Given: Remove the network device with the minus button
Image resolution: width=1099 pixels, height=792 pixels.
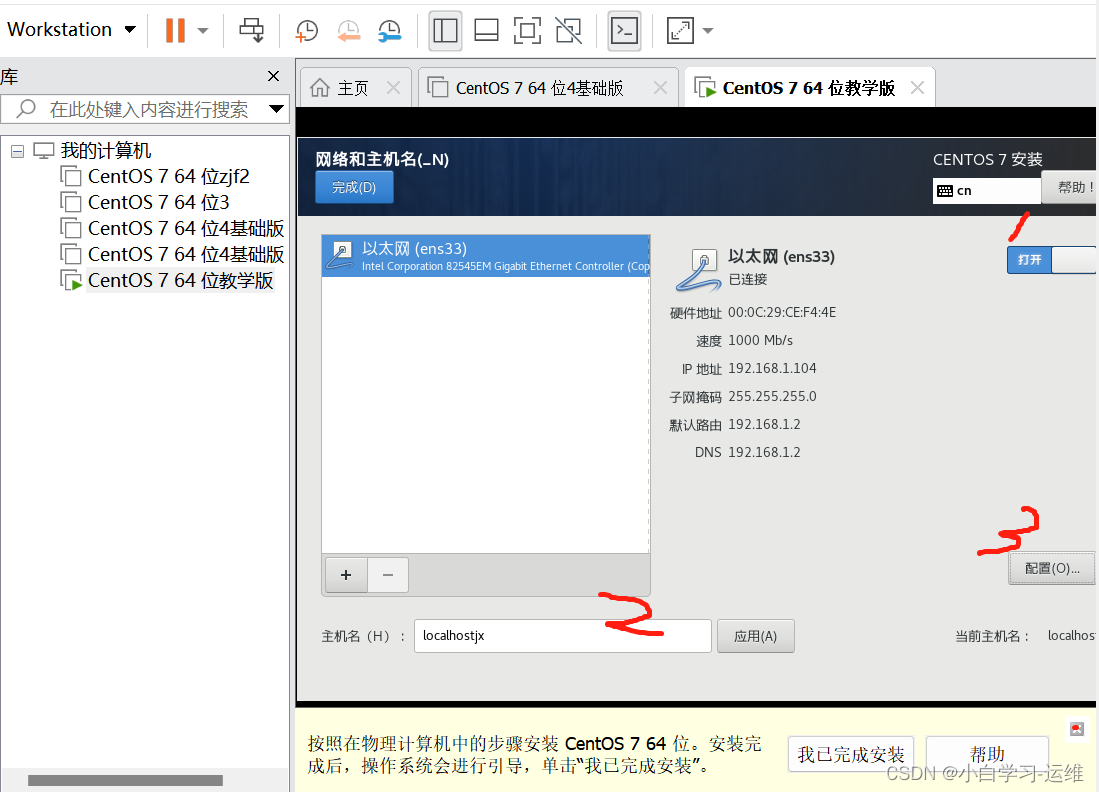Looking at the screenshot, I should pos(388,575).
